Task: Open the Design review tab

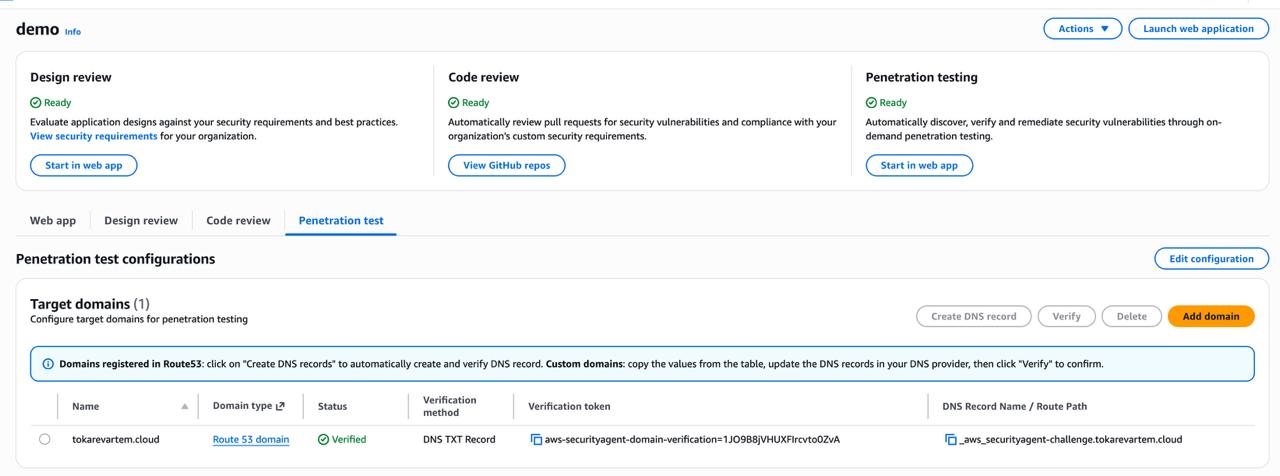Action: 141,221
